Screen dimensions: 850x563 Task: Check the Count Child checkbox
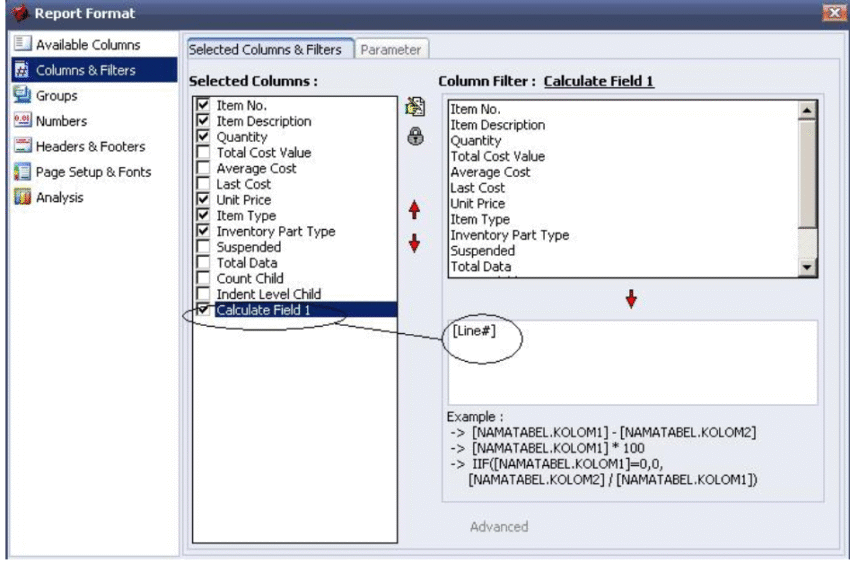coord(203,277)
